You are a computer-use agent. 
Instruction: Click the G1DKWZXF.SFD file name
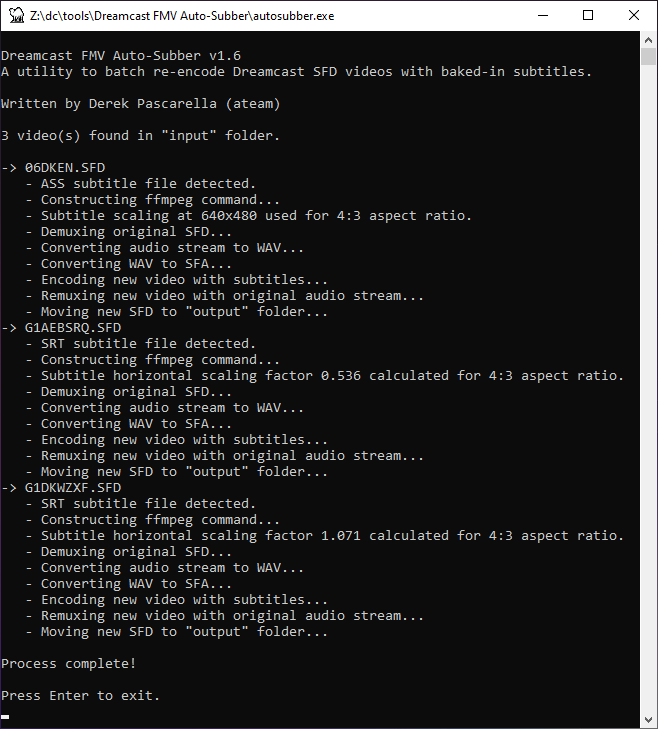(x=73, y=488)
